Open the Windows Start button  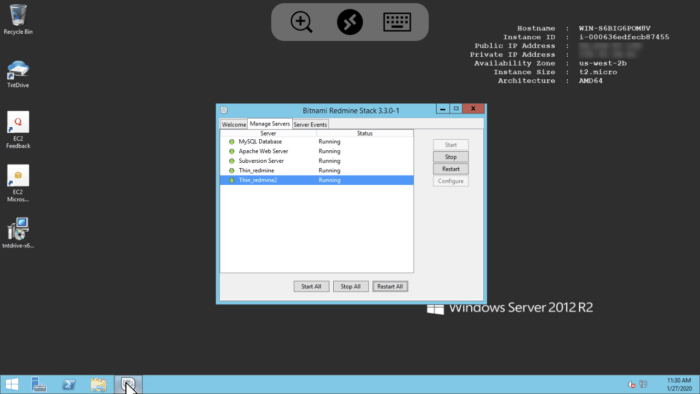click(x=12, y=384)
